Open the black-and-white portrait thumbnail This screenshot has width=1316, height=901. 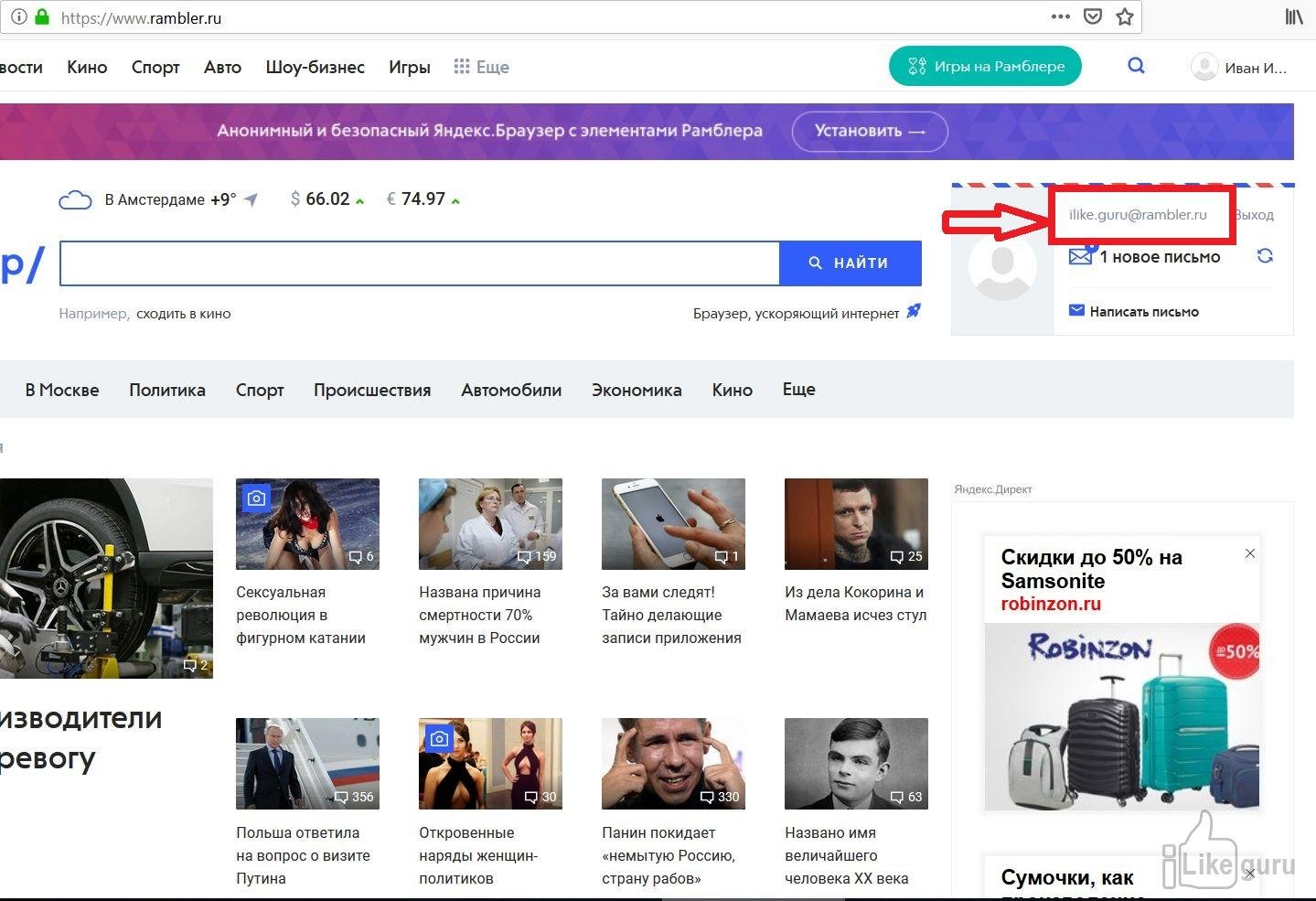856,764
